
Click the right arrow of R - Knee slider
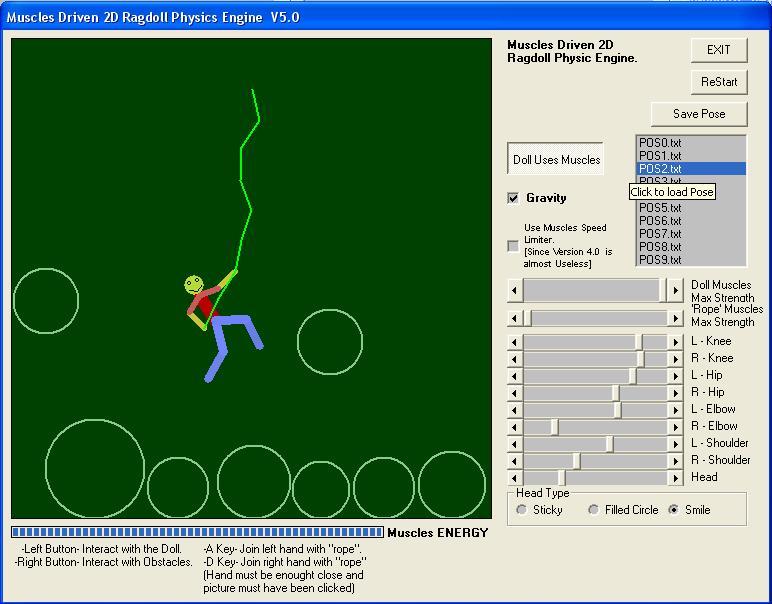point(675,359)
